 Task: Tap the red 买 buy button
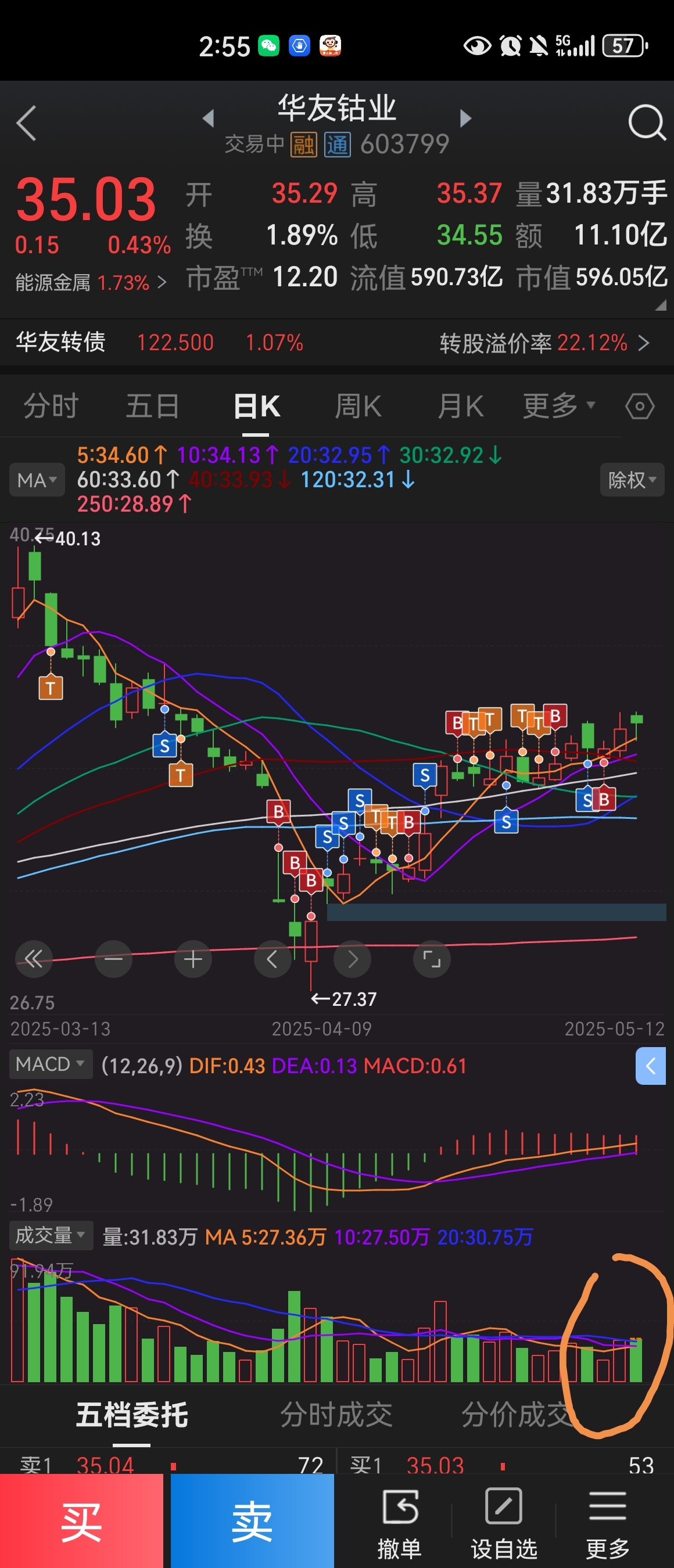pyautogui.click(x=81, y=1521)
